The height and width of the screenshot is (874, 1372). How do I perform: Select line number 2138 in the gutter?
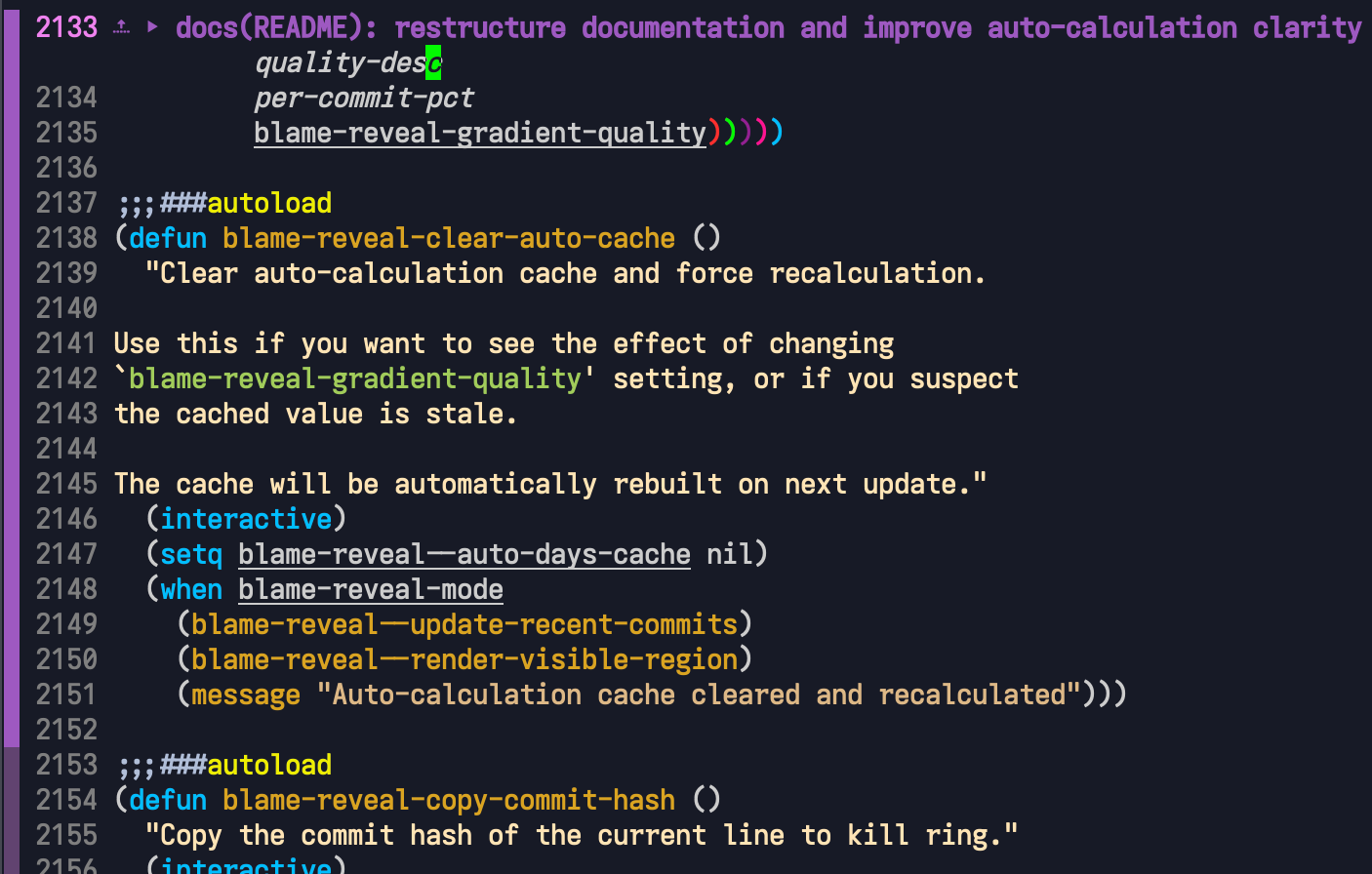pos(66,238)
